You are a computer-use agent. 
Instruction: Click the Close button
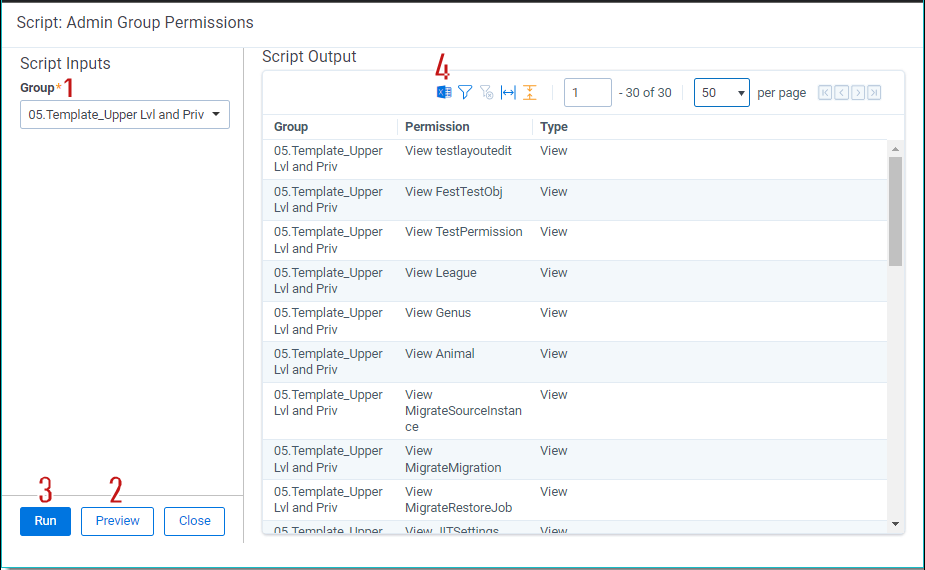pyautogui.click(x=194, y=521)
